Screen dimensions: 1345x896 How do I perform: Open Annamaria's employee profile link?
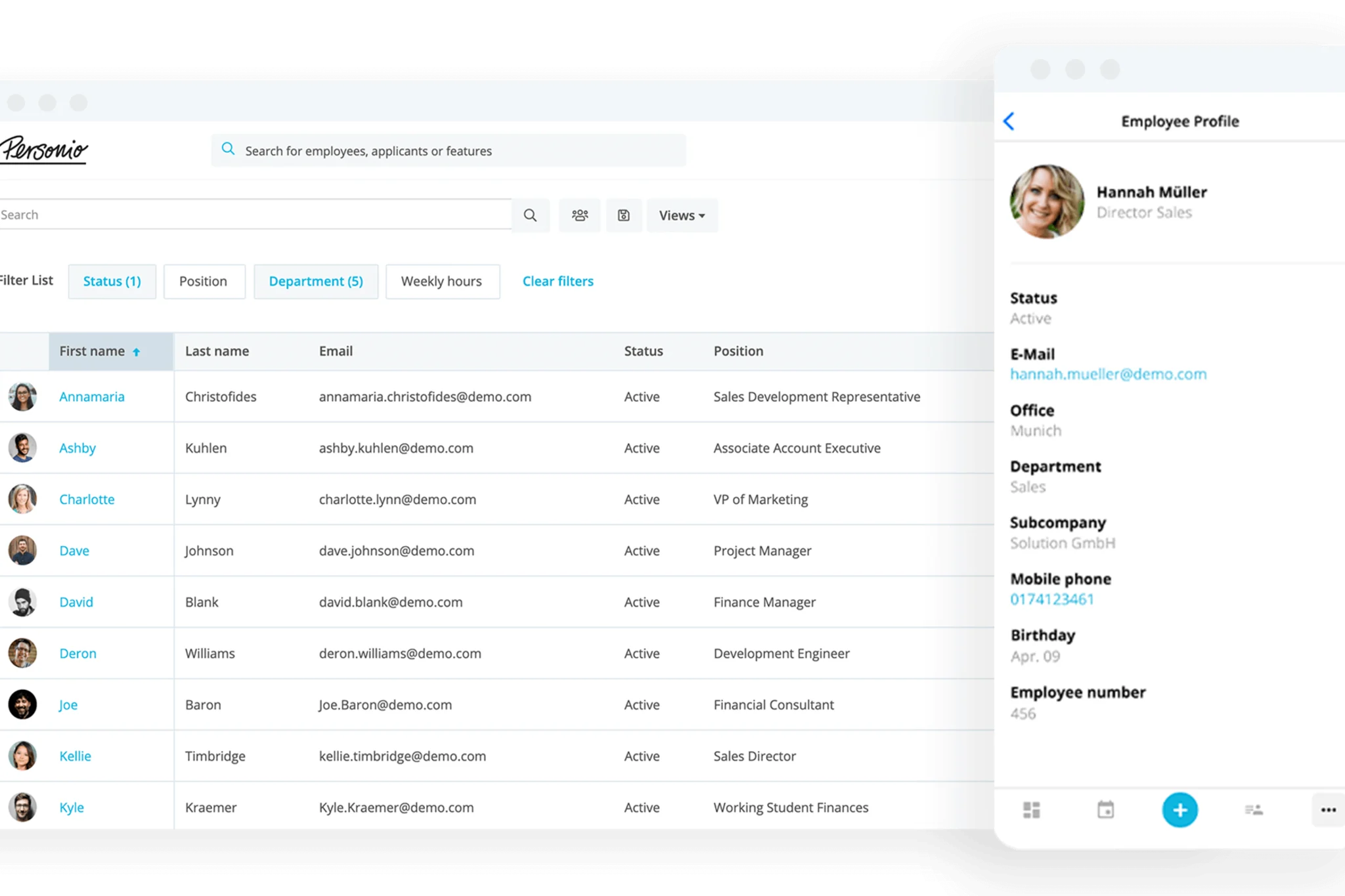pos(92,396)
